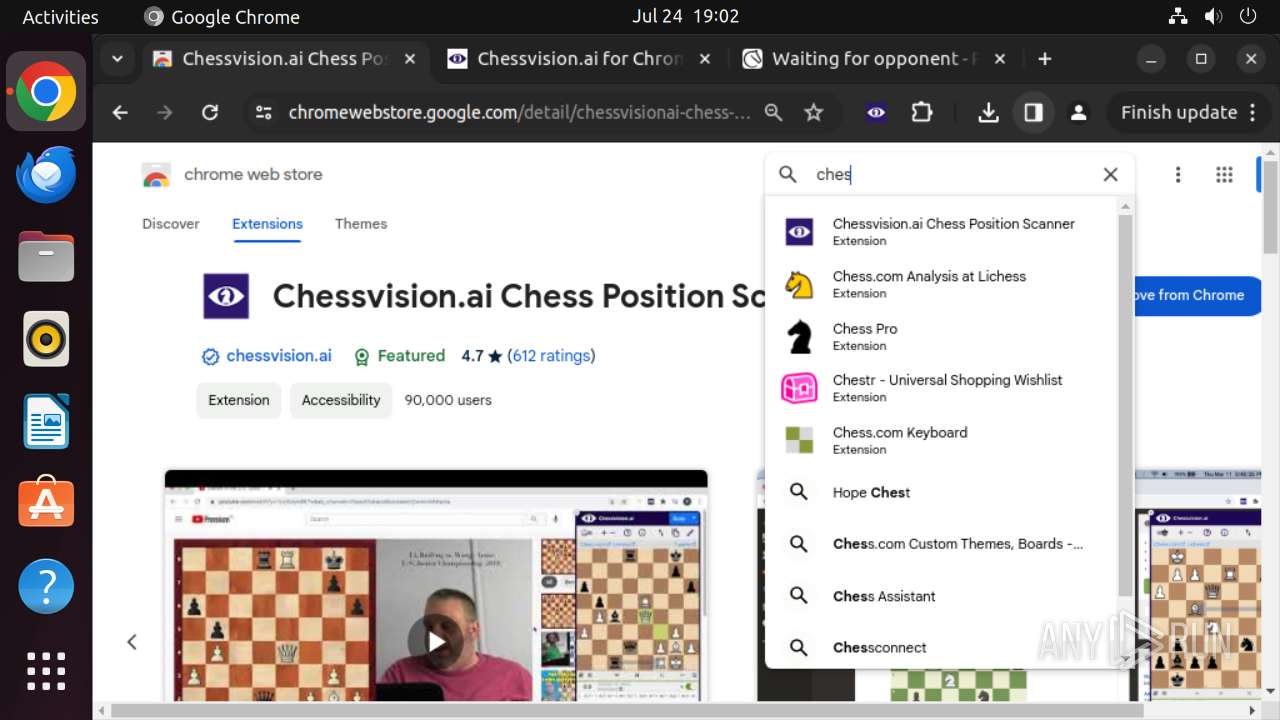1280x720 pixels.
Task: Show applications grid in the dock
Action: coord(46,671)
